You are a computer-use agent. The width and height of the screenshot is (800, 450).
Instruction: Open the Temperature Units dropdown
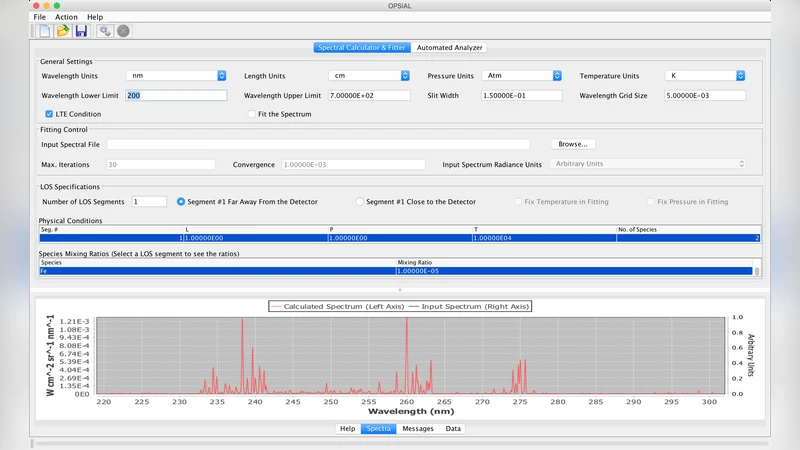[704, 76]
